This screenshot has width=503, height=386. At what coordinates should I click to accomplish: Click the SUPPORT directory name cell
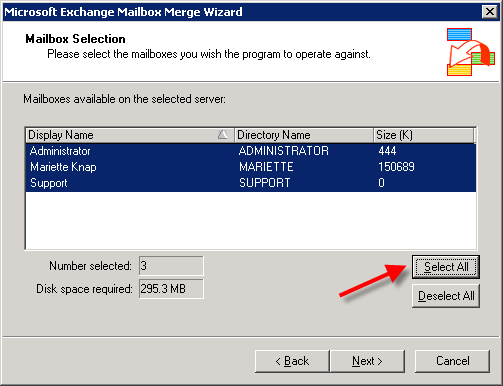265,183
